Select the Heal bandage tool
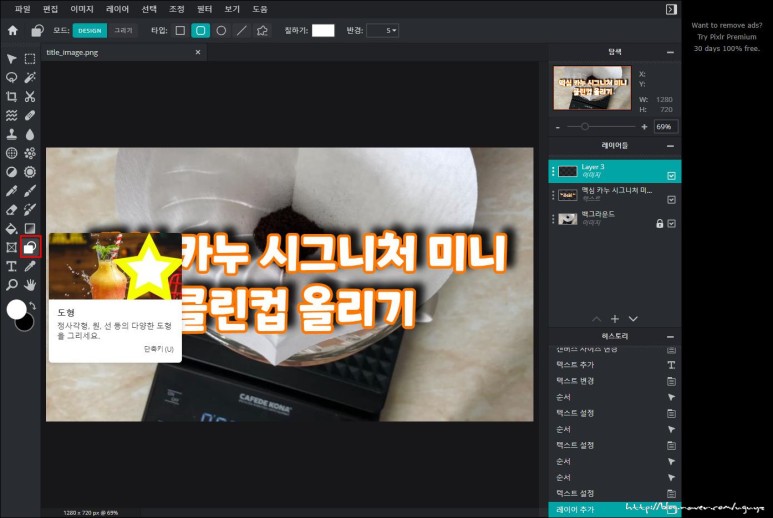 (30, 115)
